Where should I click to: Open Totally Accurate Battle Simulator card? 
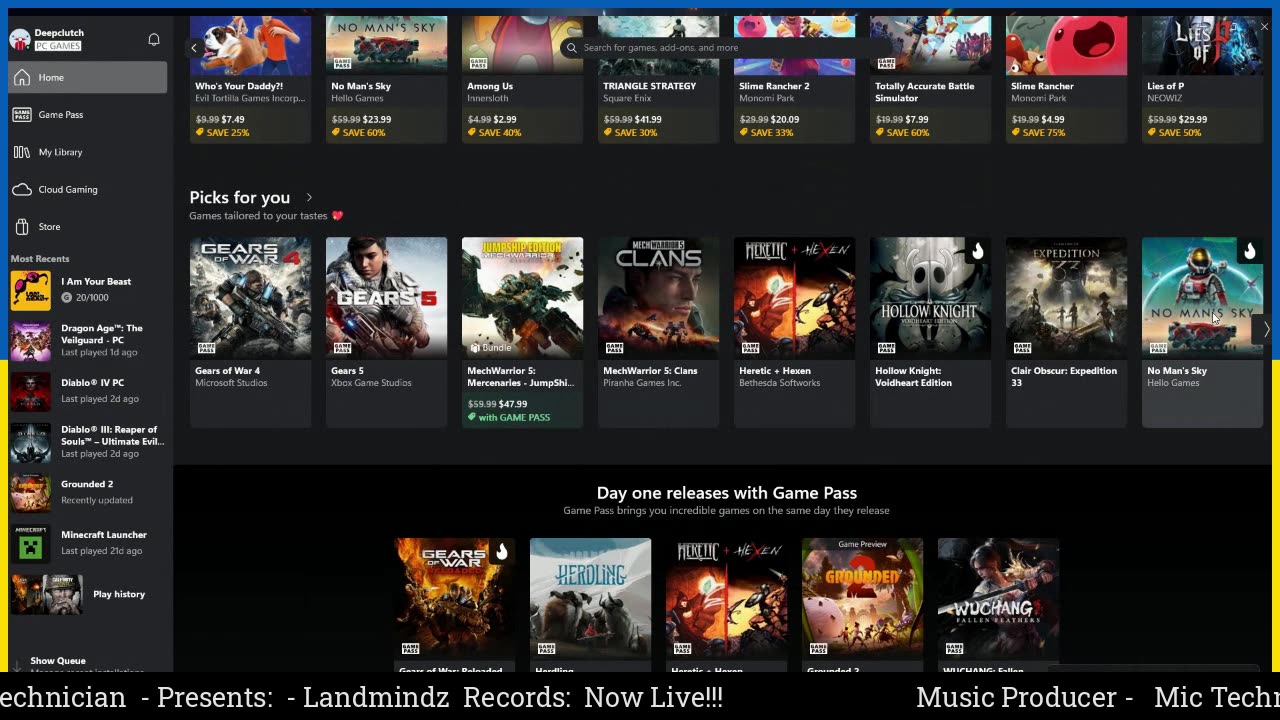[930, 80]
